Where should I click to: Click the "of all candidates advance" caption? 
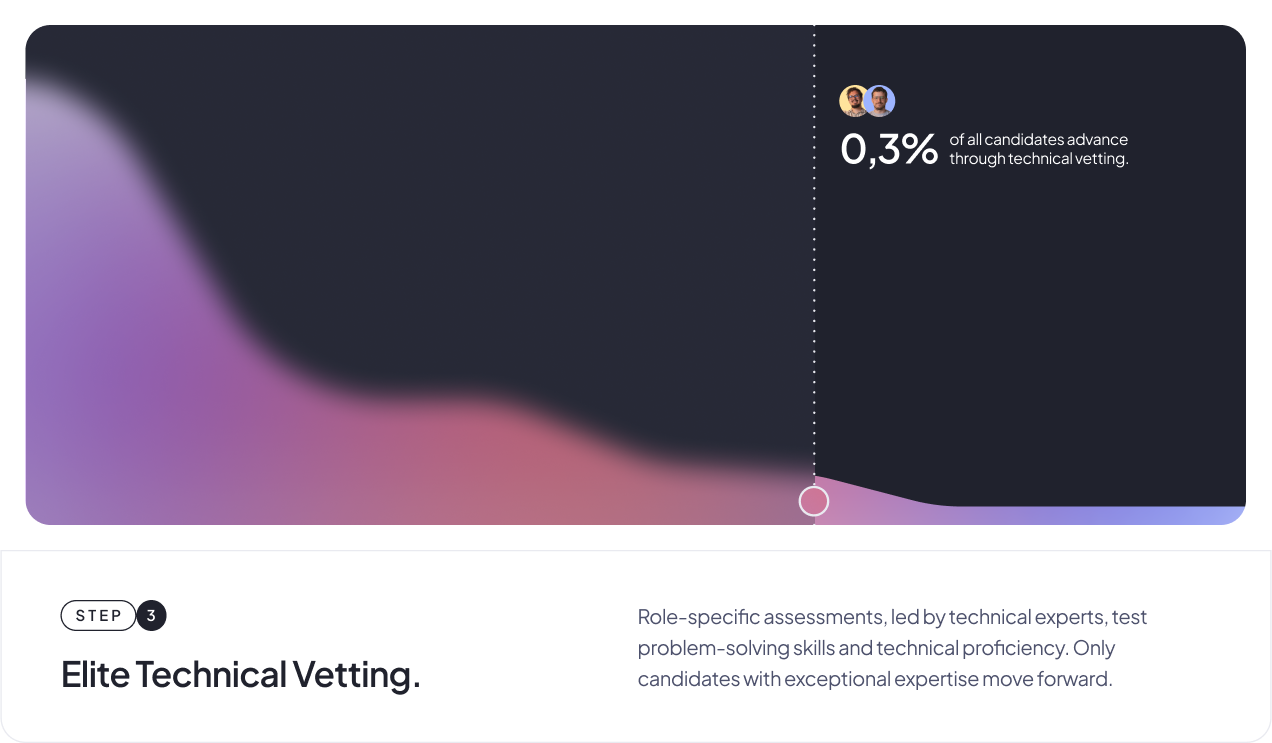[1038, 140]
